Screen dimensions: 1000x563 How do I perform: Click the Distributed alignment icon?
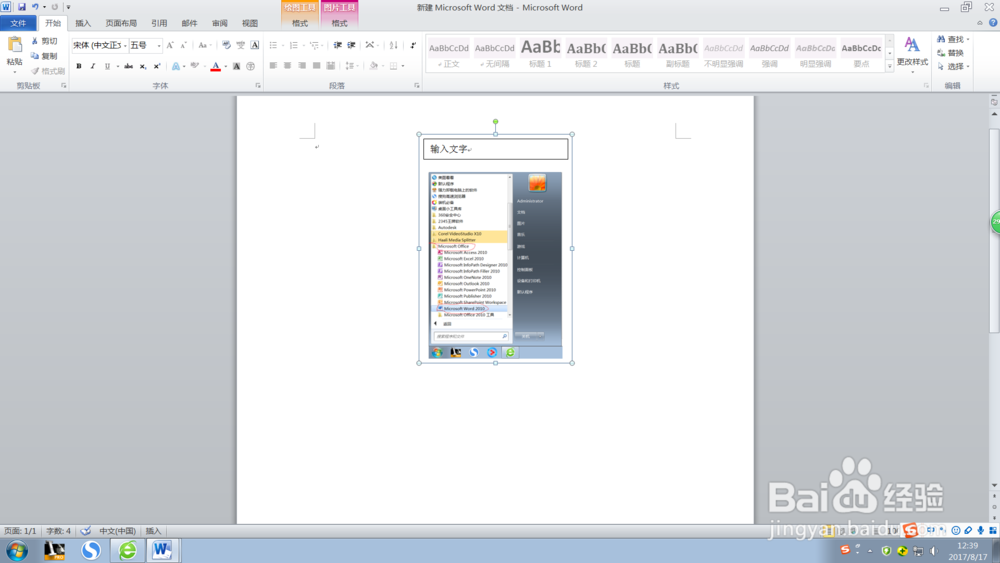330,66
